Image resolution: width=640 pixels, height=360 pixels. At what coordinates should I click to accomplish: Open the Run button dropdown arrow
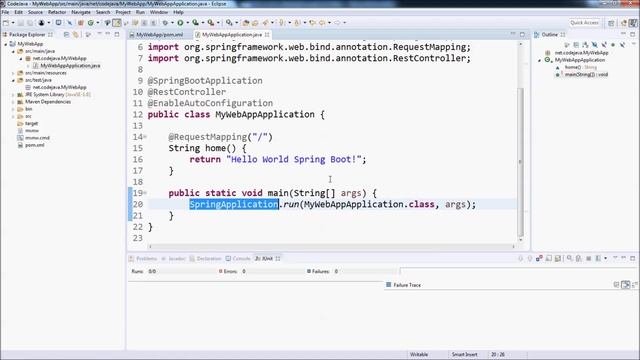[x=187, y=23]
